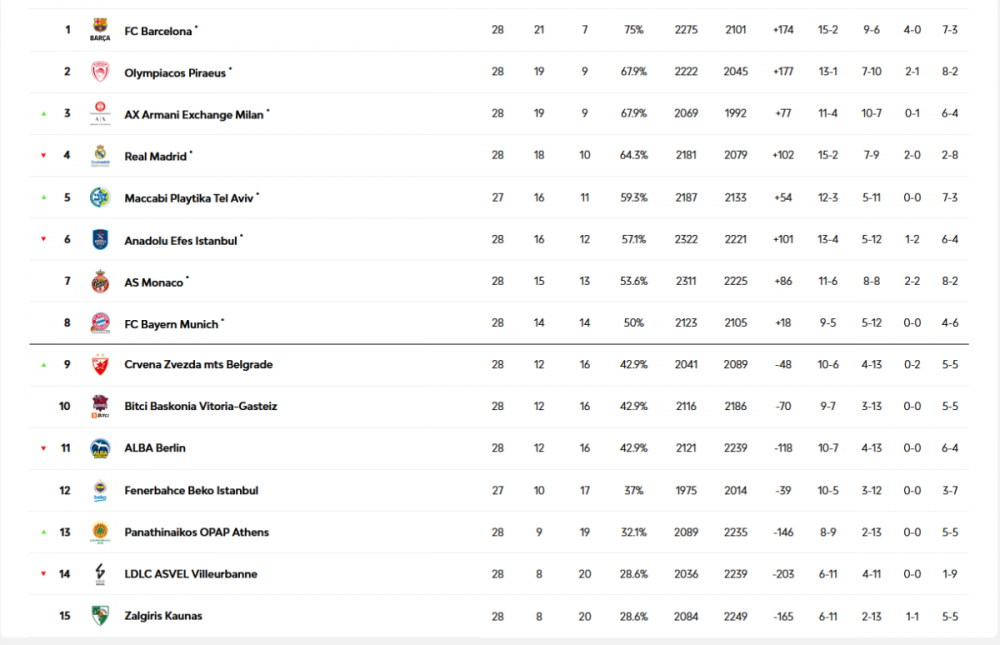The image size is (1000, 645).
Task: Click the Real Madrid crest icon
Action: tap(100, 155)
